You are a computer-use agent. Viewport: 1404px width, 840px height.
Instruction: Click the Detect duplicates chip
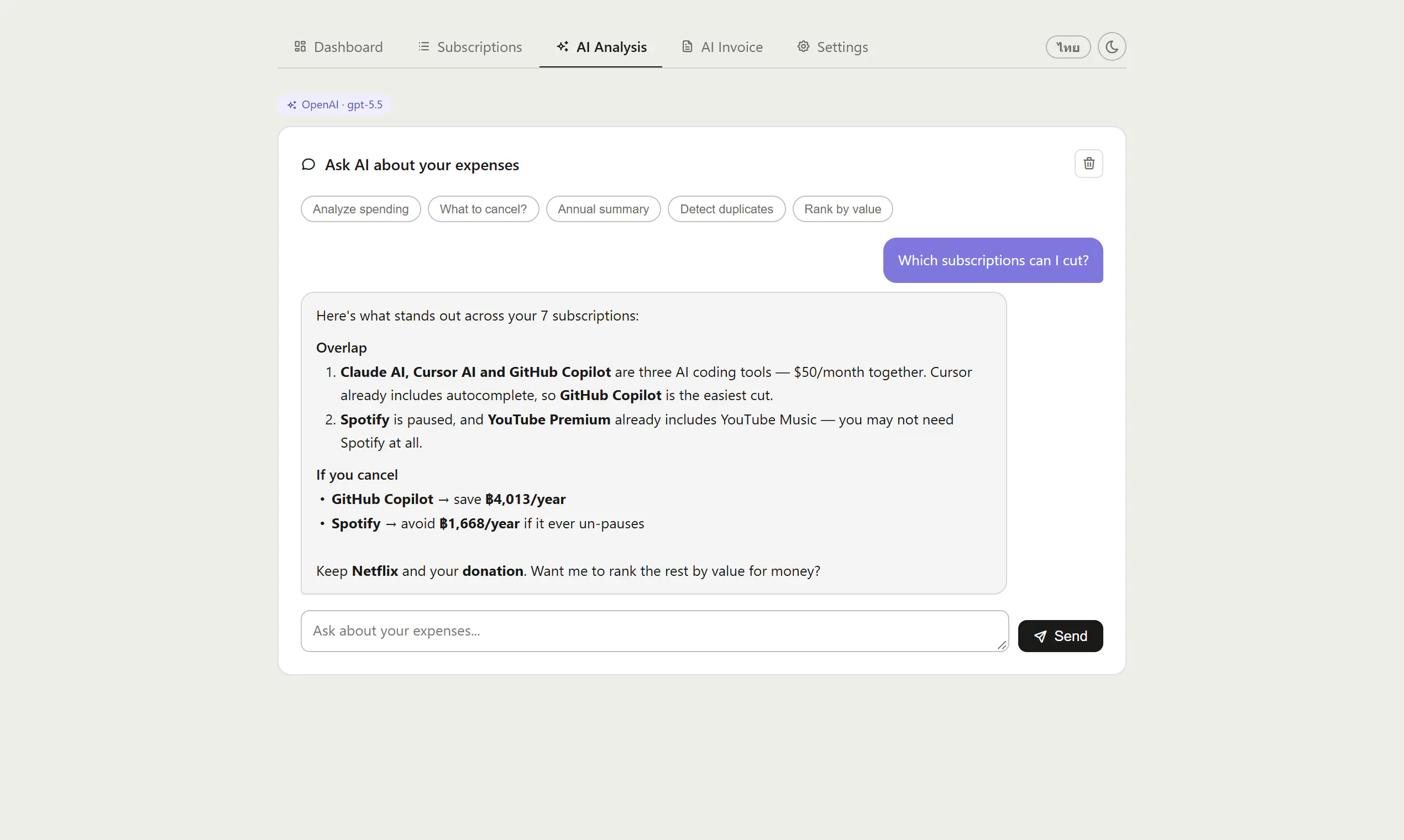pyautogui.click(x=726, y=209)
